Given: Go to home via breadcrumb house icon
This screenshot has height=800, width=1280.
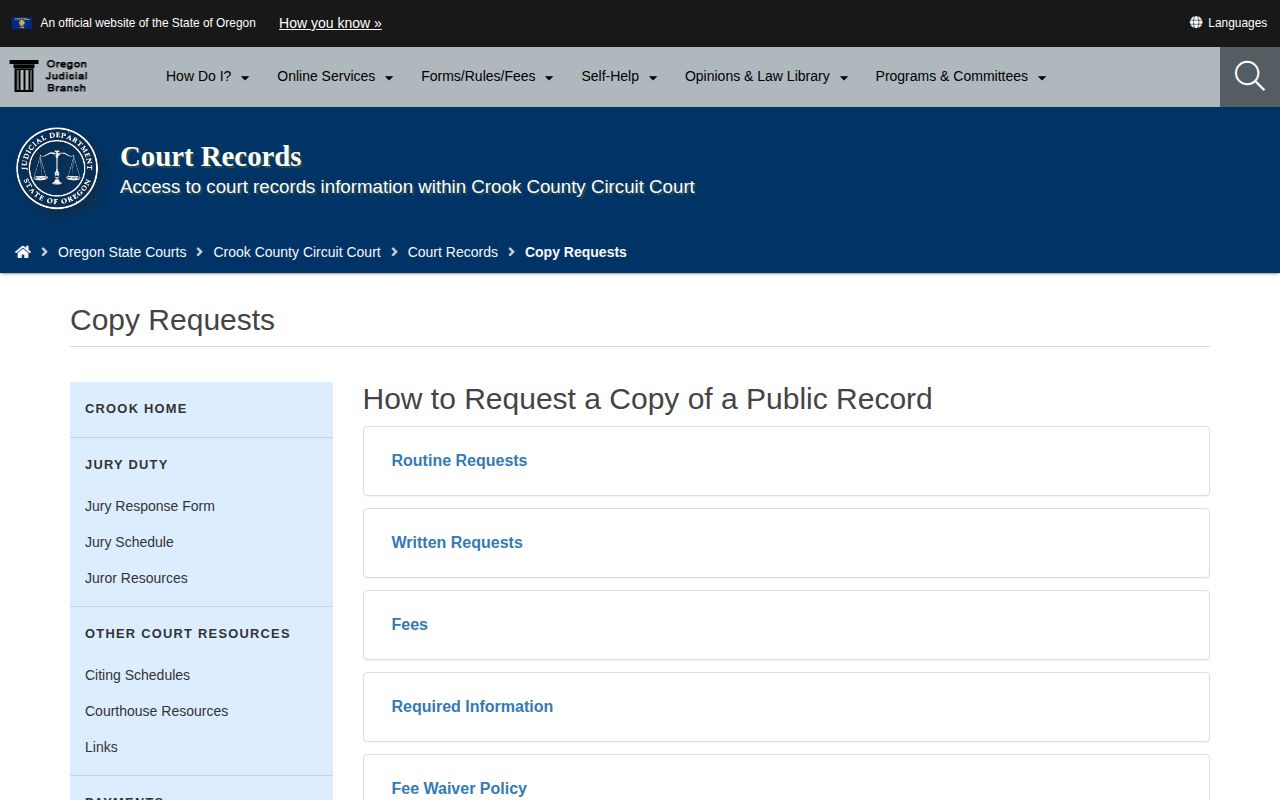Looking at the screenshot, I should tap(23, 252).
